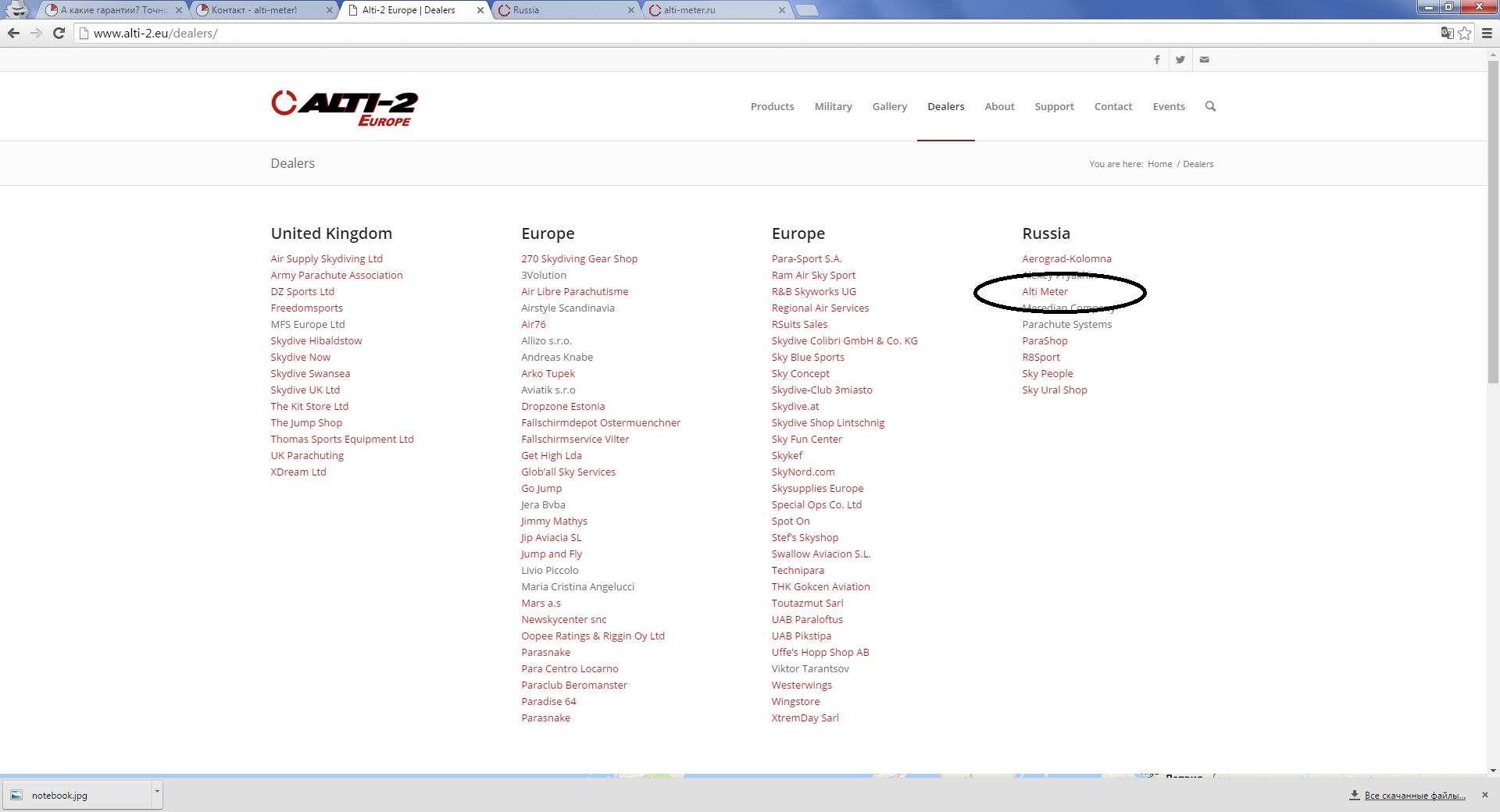Open Skydive Colibri GmbH & Co. KG
Viewport: 1500px width, 812px height.
pos(845,340)
